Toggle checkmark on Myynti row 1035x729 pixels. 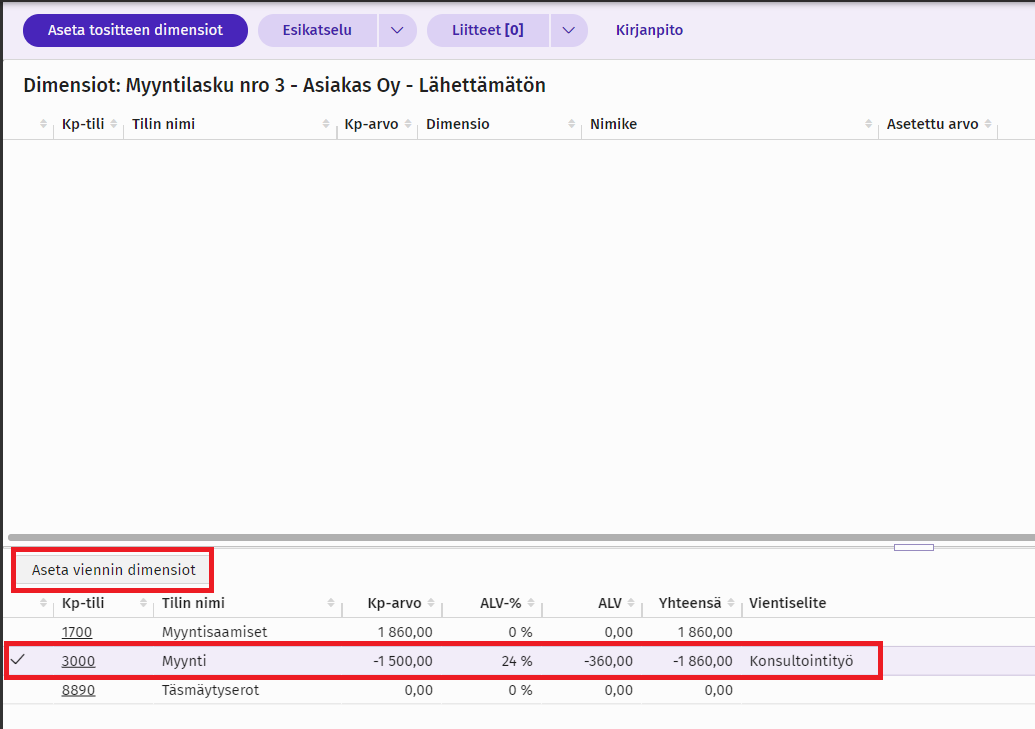18,660
